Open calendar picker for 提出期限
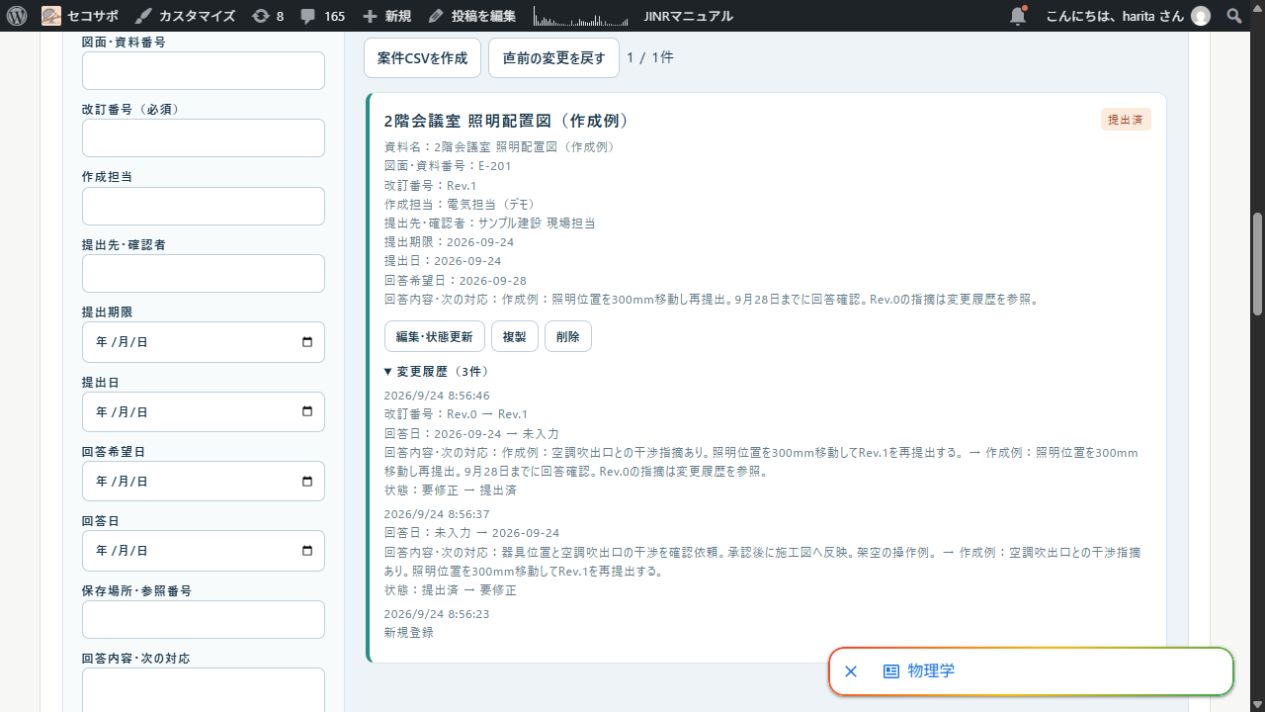This screenshot has height=712, width=1265. (x=307, y=342)
